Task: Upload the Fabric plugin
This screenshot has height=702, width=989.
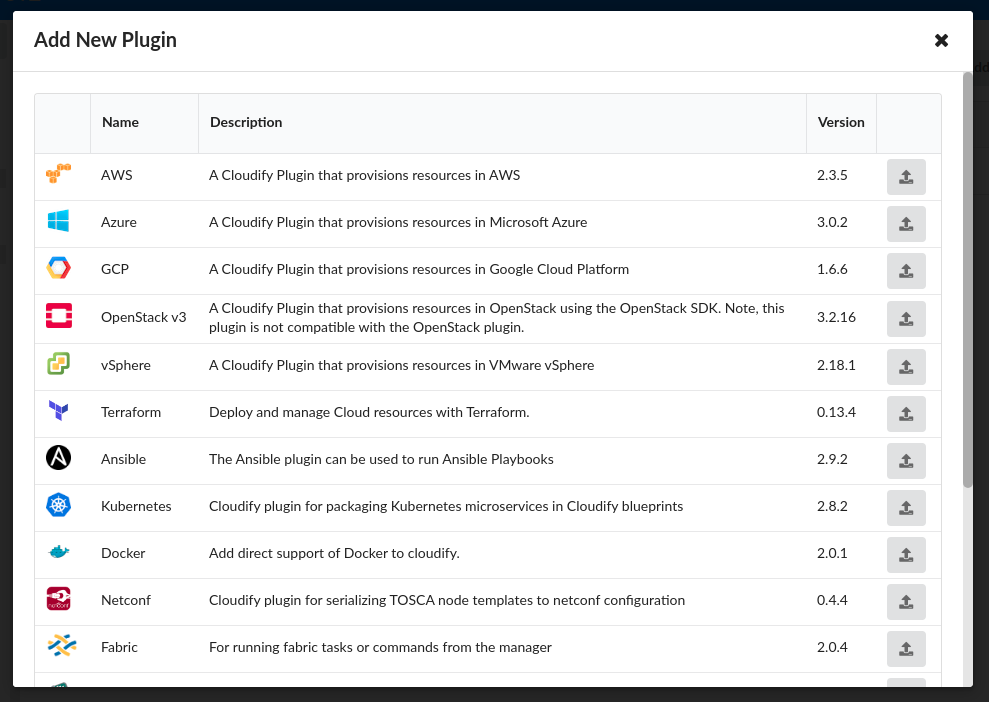Action: click(x=906, y=649)
